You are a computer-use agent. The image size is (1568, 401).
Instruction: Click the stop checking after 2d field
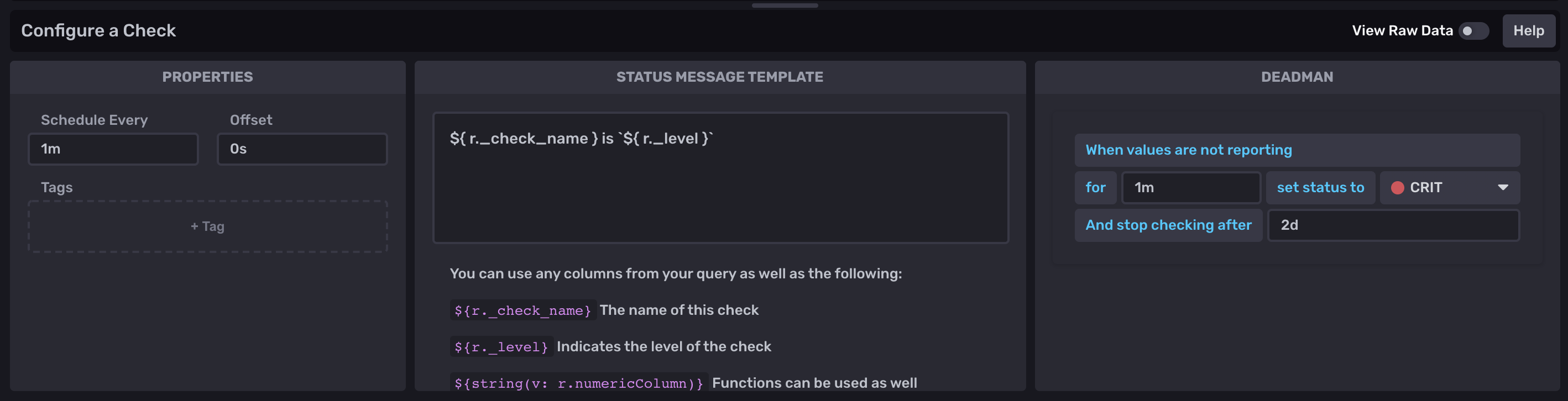[x=1393, y=225]
